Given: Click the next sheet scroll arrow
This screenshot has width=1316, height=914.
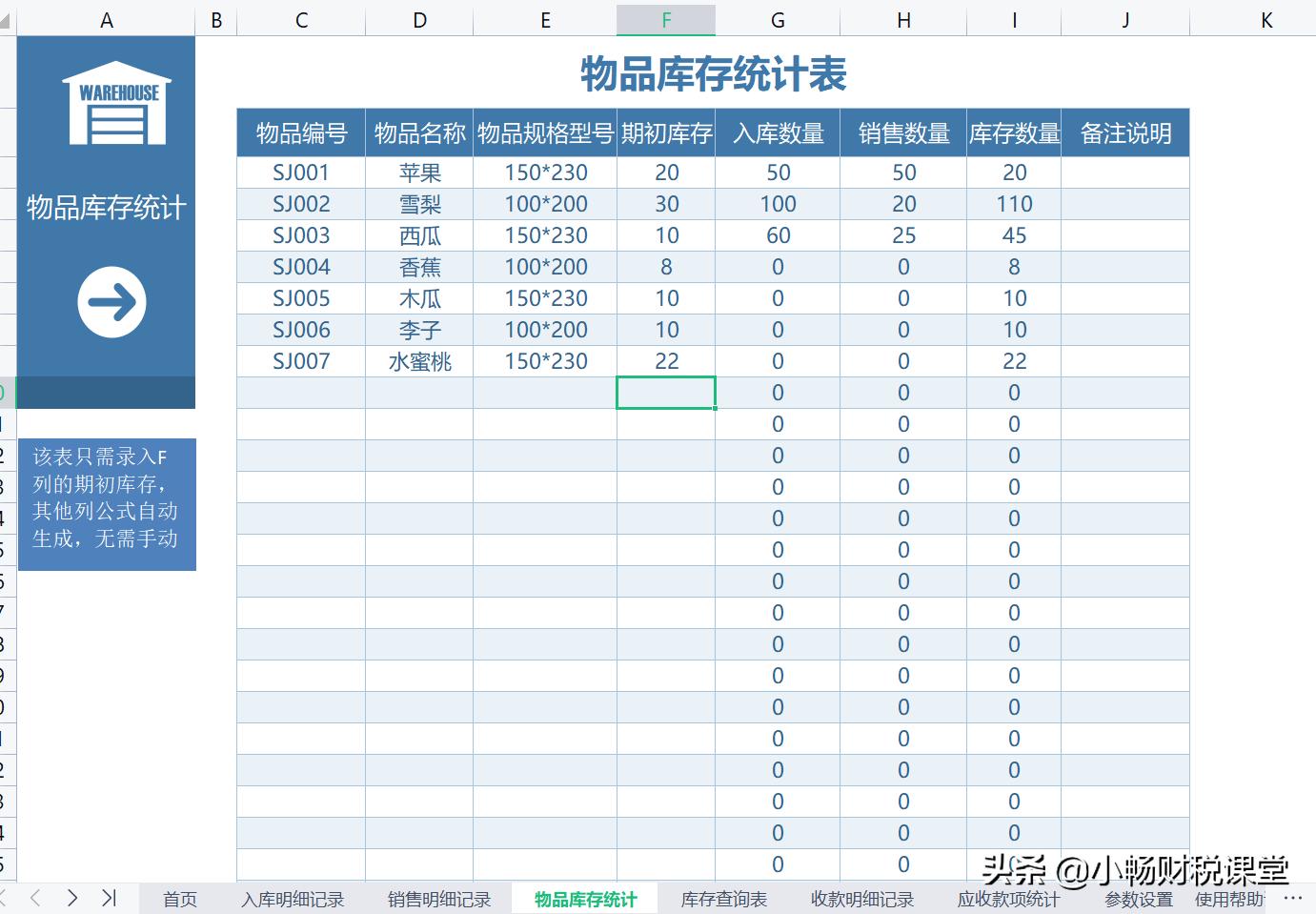Looking at the screenshot, I should tap(71, 897).
